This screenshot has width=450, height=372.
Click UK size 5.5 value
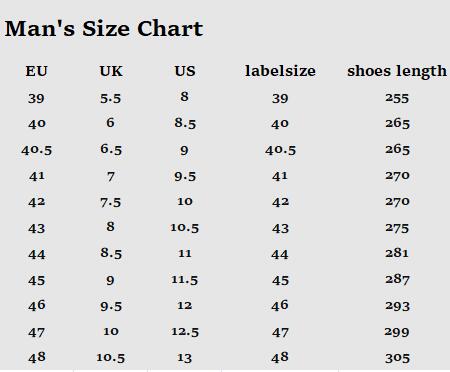point(111,99)
